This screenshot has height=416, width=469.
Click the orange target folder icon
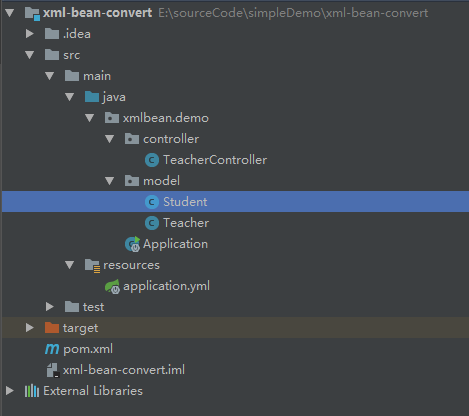pyautogui.click(x=52, y=328)
